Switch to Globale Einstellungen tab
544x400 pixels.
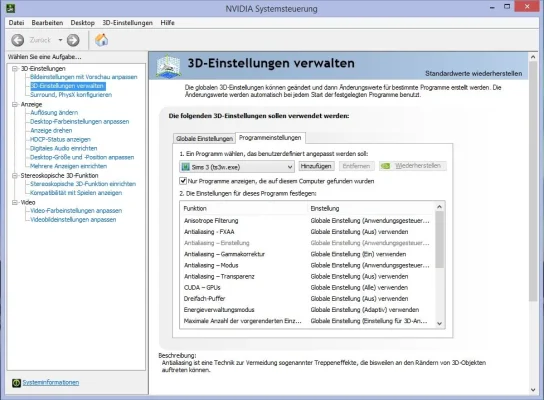coord(204,138)
